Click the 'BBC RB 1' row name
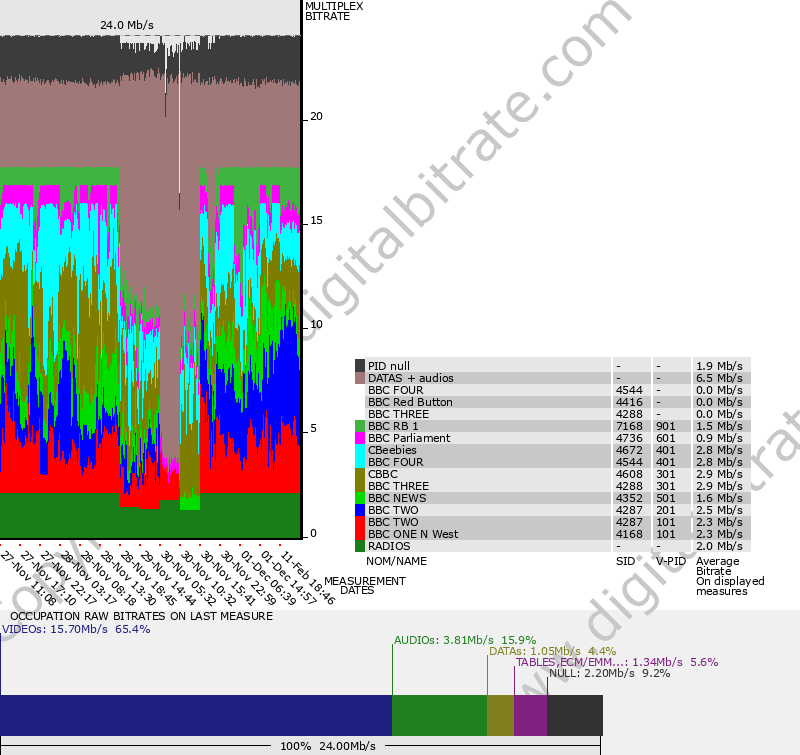This screenshot has height=755, width=800. 393,426
